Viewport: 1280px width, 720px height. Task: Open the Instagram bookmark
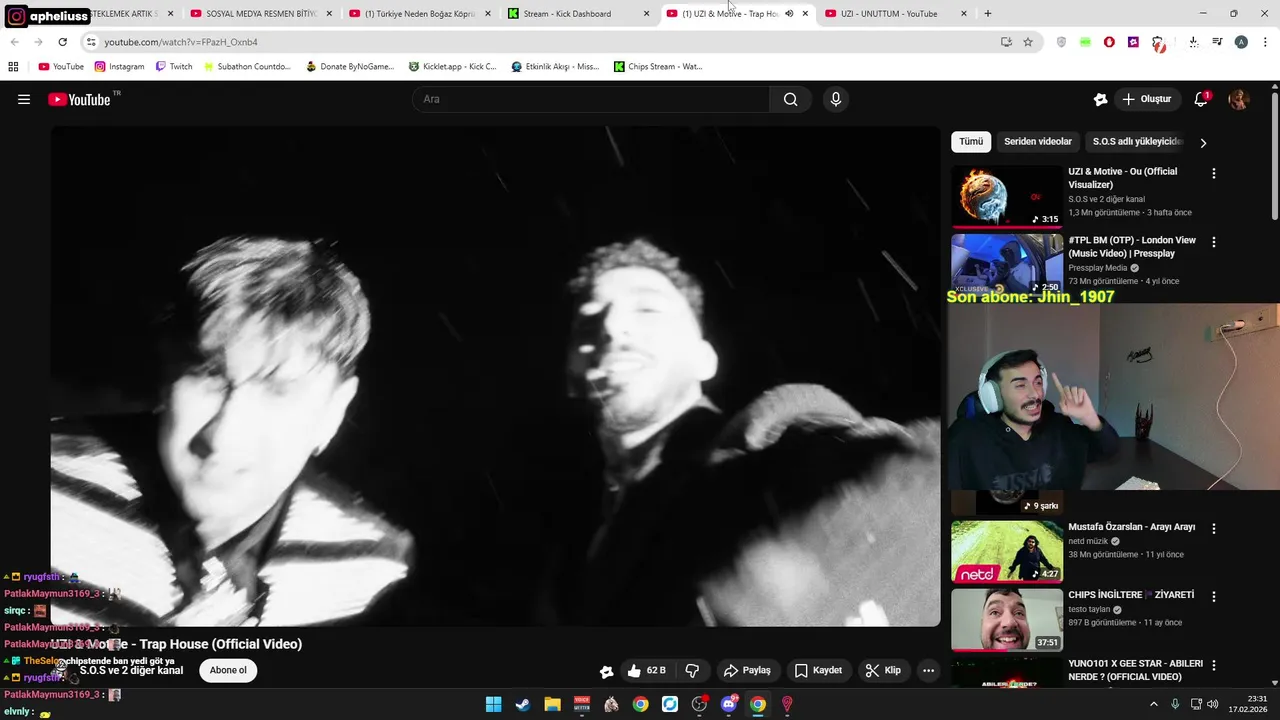120,67
